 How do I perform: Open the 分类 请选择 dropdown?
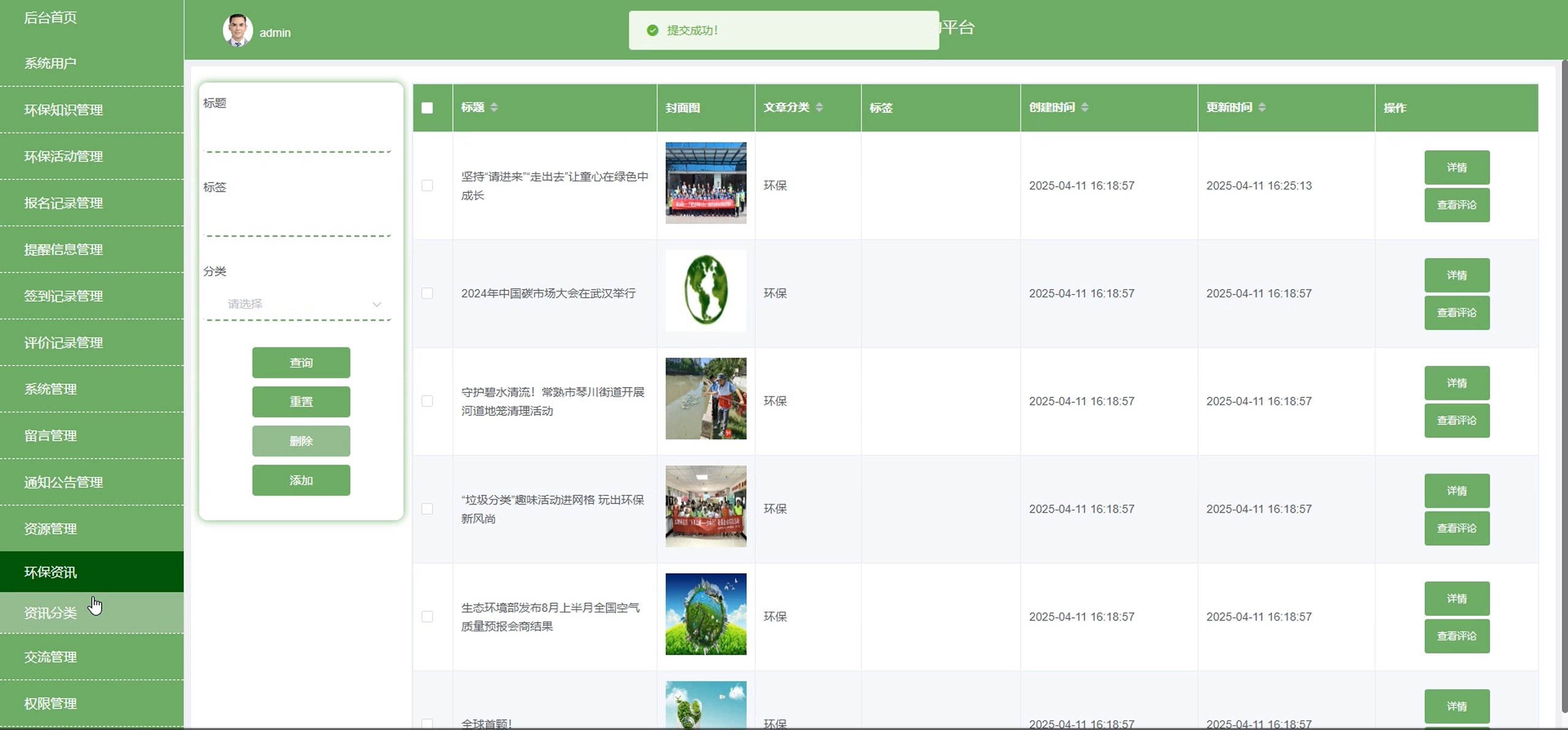click(298, 304)
